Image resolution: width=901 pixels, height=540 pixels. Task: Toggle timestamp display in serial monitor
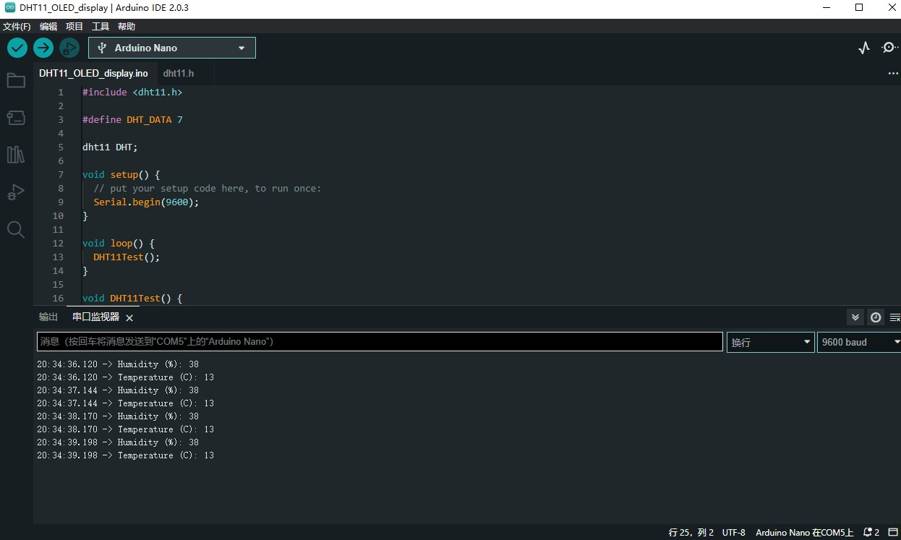pyautogui.click(x=876, y=317)
